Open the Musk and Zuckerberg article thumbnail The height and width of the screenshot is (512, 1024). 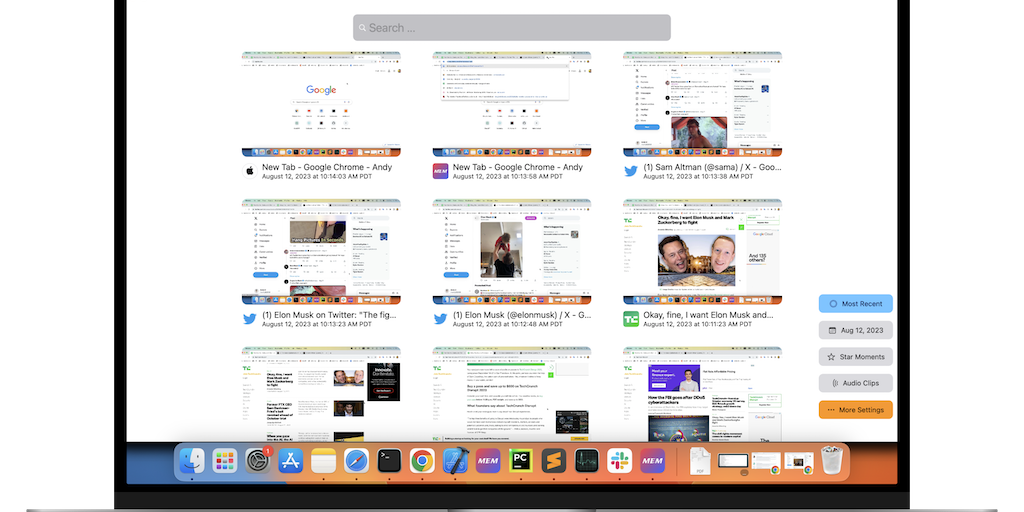click(x=701, y=251)
